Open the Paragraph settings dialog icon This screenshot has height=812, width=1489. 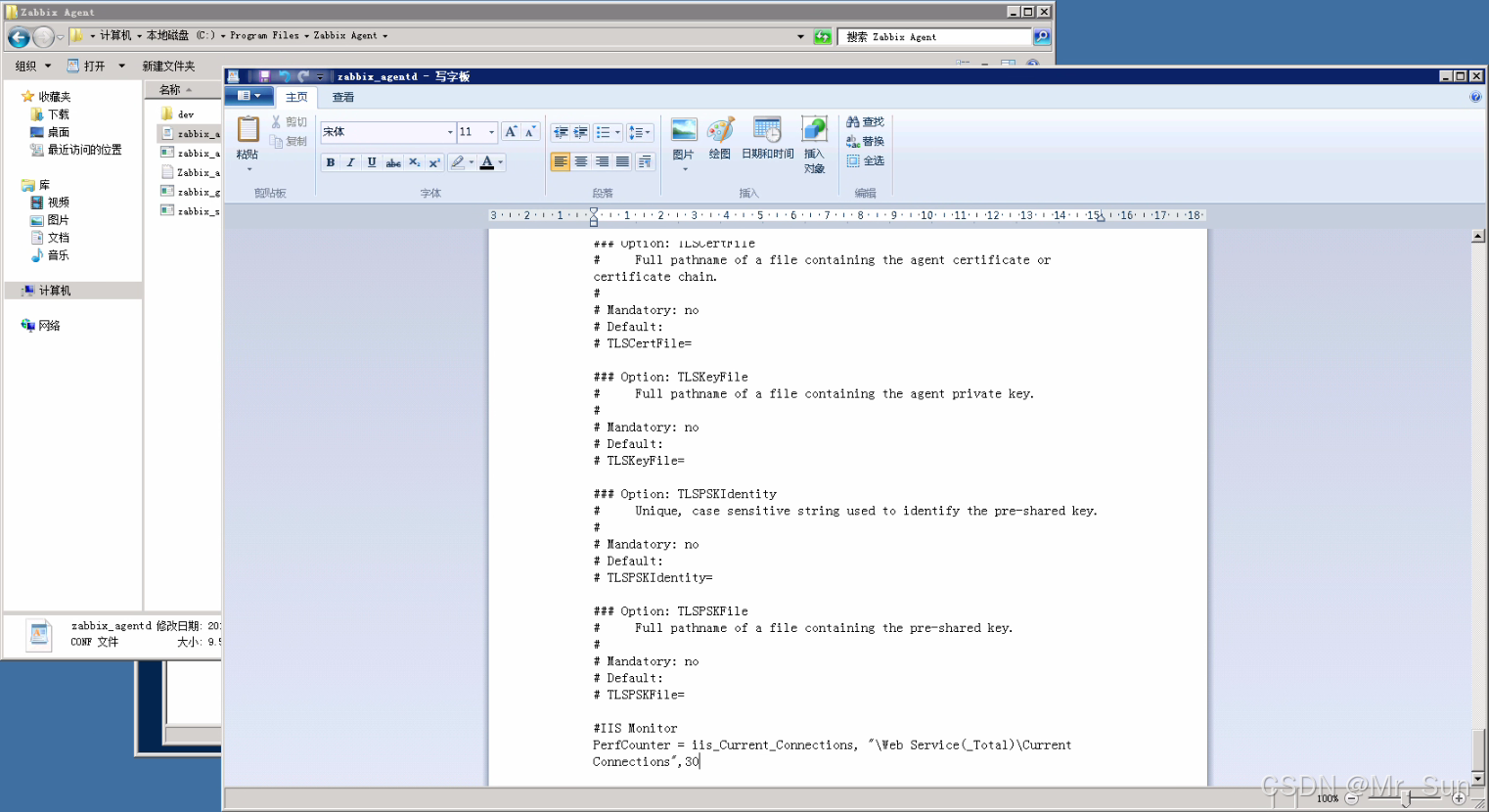[x=645, y=162]
